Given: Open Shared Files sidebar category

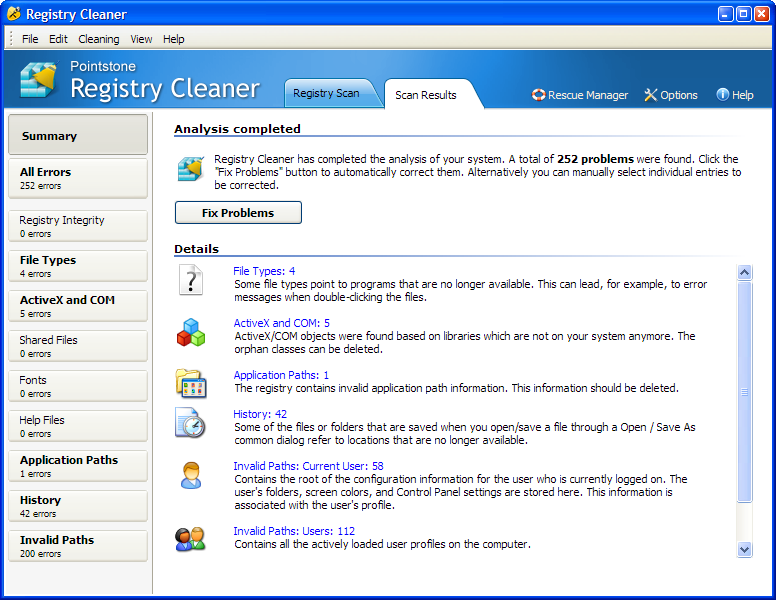Looking at the screenshot, I should [78, 346].
